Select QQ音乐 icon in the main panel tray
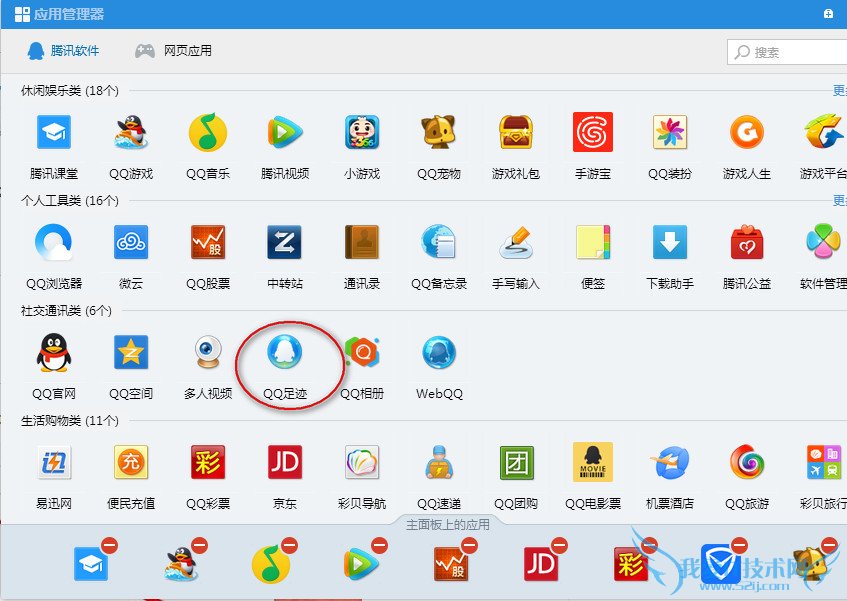Screen dimensions: 847x601 point(271,564)
